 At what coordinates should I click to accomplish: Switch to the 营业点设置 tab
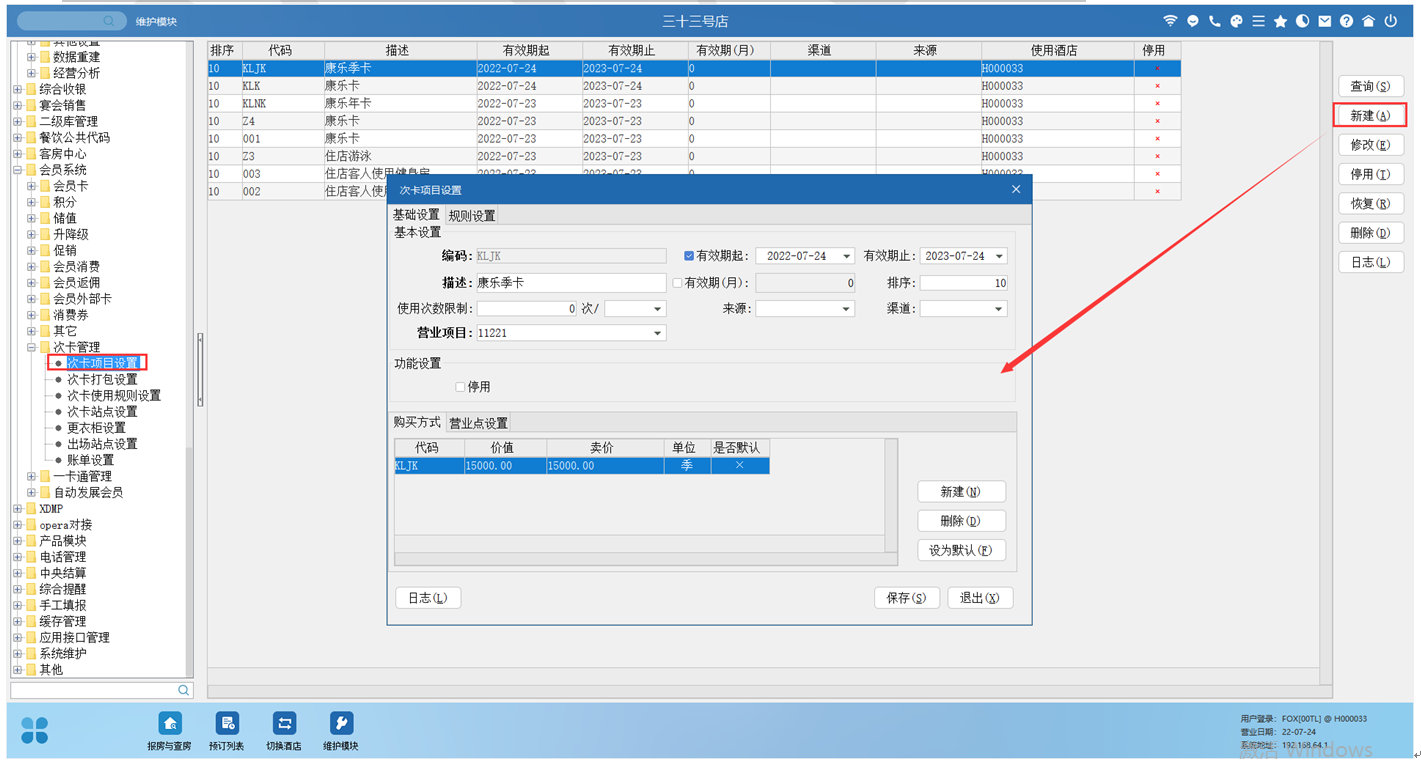tap(478, 423)
